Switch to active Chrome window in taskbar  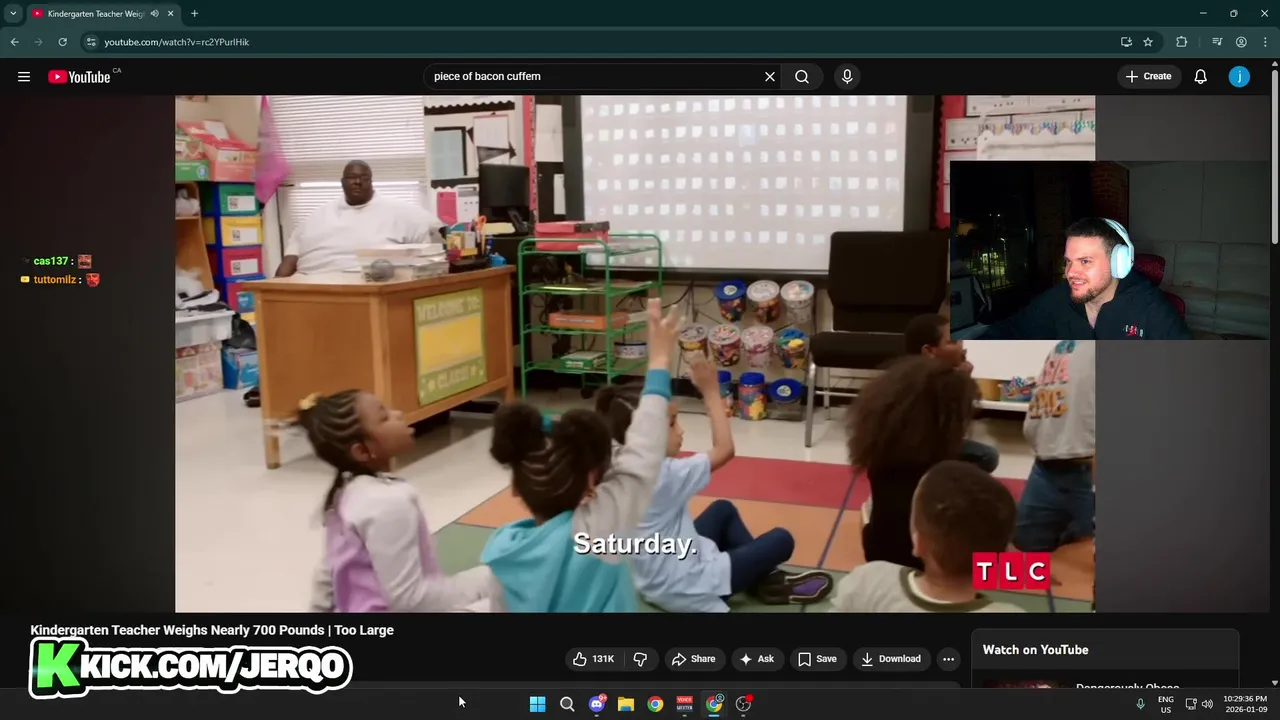(x=714, y=704)
